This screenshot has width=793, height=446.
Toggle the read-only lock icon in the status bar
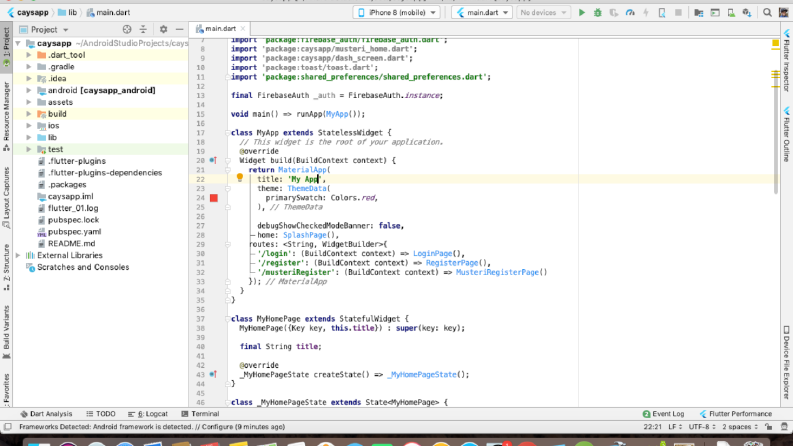coord(769,427)
